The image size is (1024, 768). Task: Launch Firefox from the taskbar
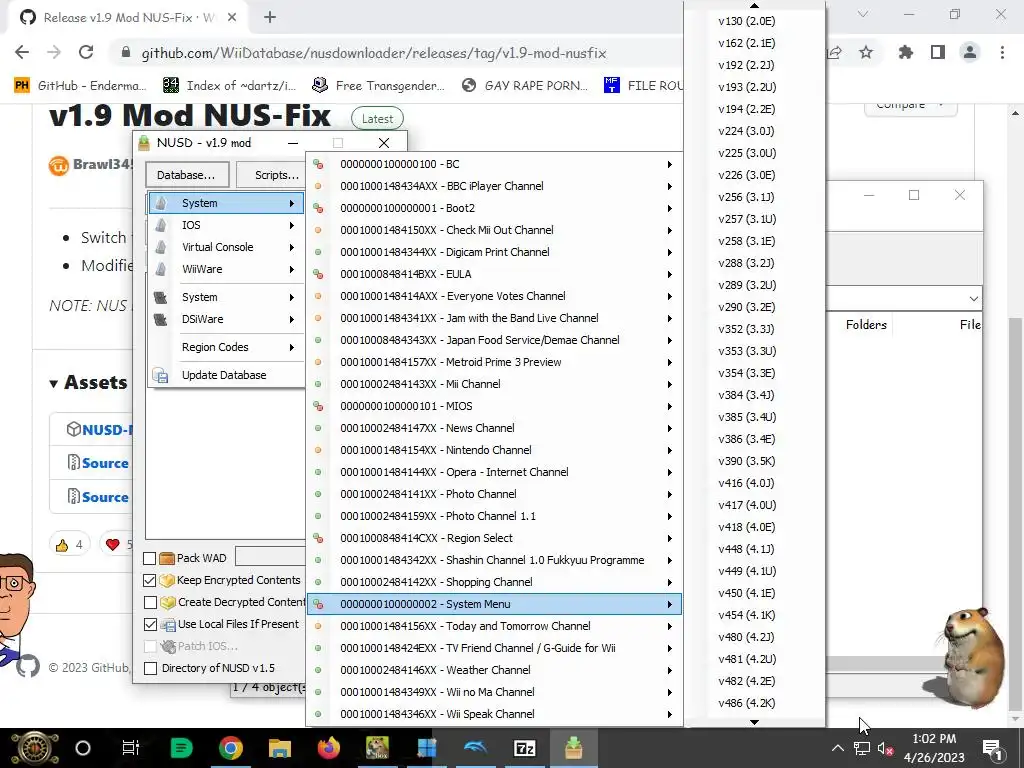point(328,748)
